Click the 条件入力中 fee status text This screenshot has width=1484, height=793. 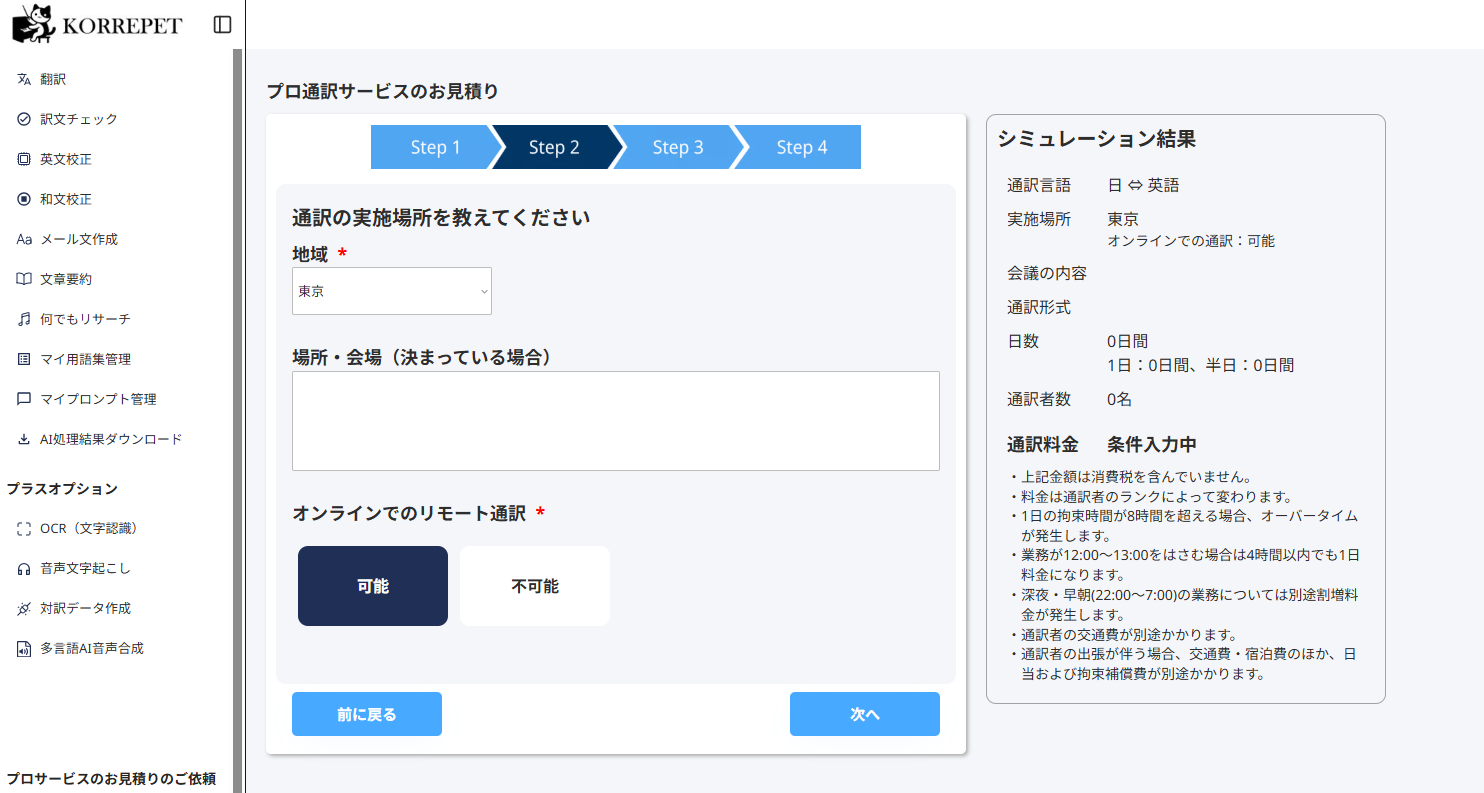click(1152, 444)
